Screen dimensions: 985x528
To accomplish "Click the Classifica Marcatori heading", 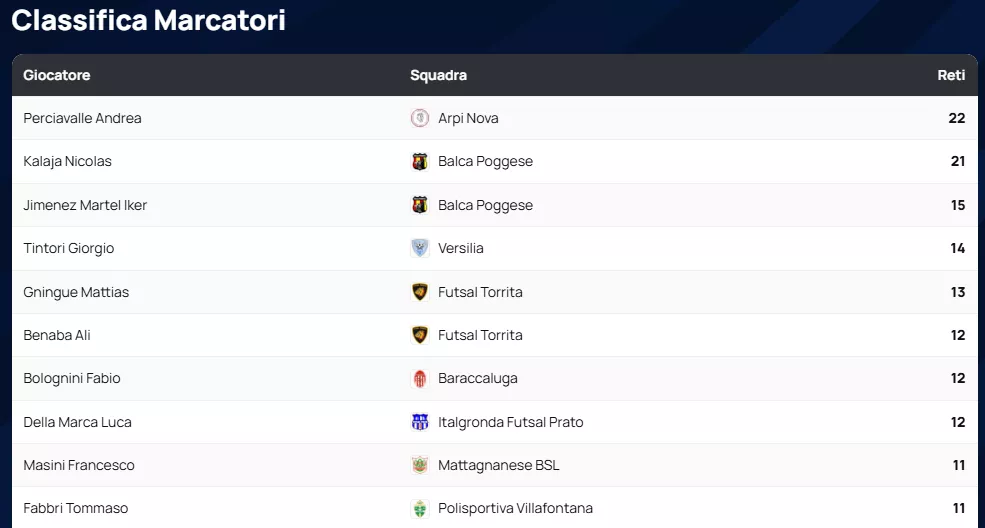I will (148, 20).
